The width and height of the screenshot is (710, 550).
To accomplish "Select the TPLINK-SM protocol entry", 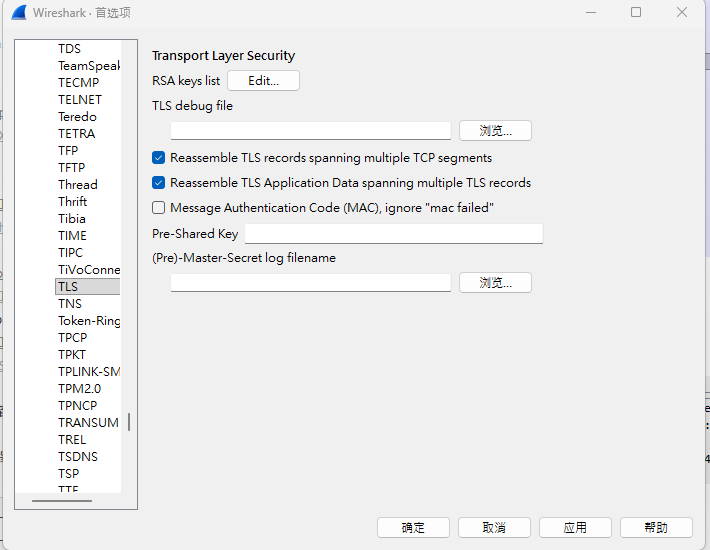I will [89, 371].
